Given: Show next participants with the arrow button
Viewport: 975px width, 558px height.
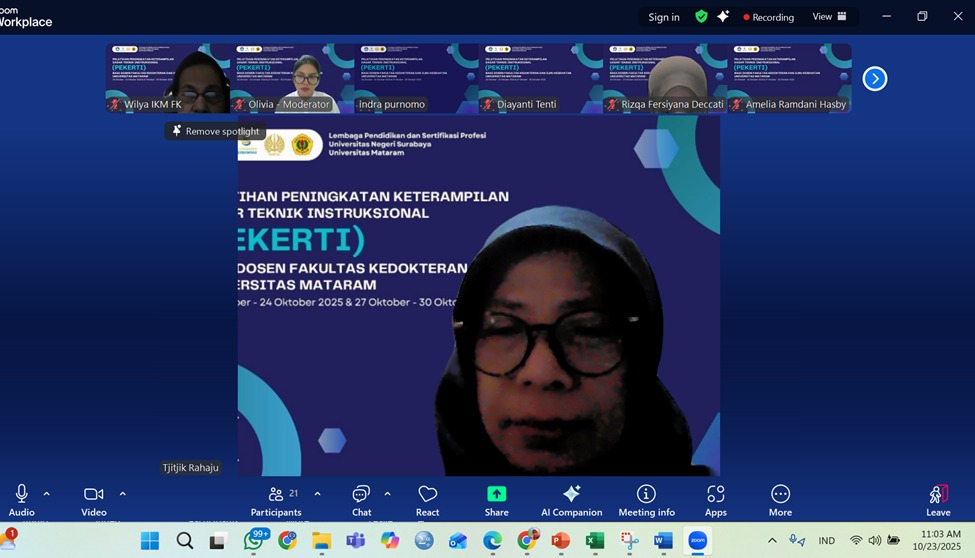Looking at the screenshot, I should (x=874, y=79).
